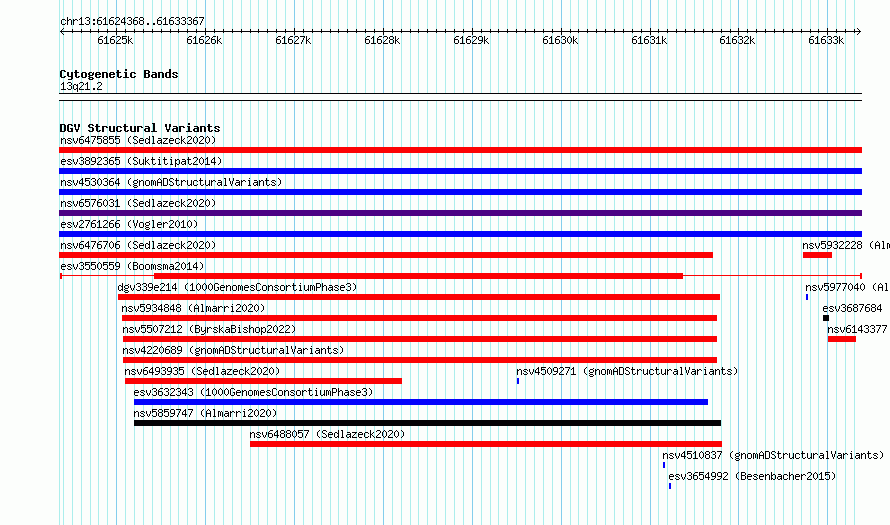Select the black nsv5859747 variant bar
The width and height of the screenshot is (890, 525).
click(x=427, y=423)
